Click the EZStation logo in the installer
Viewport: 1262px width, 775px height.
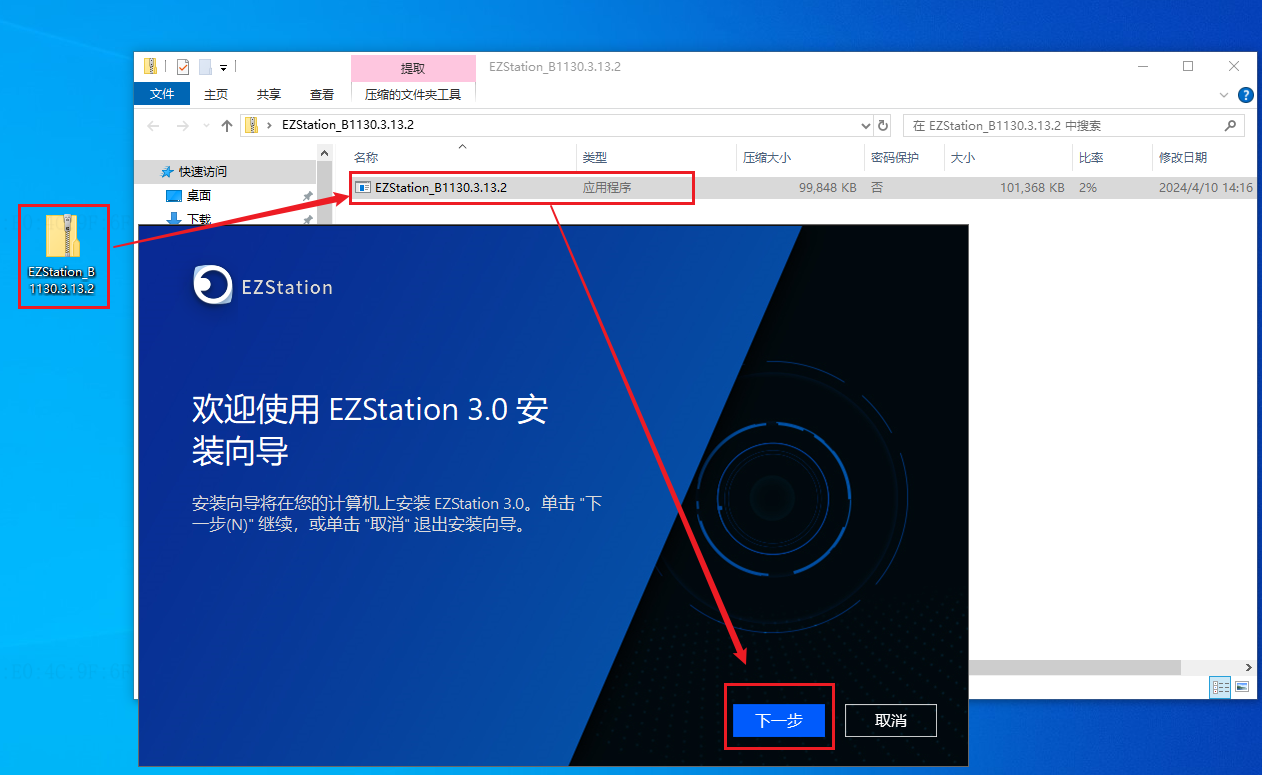coord(210,285)
